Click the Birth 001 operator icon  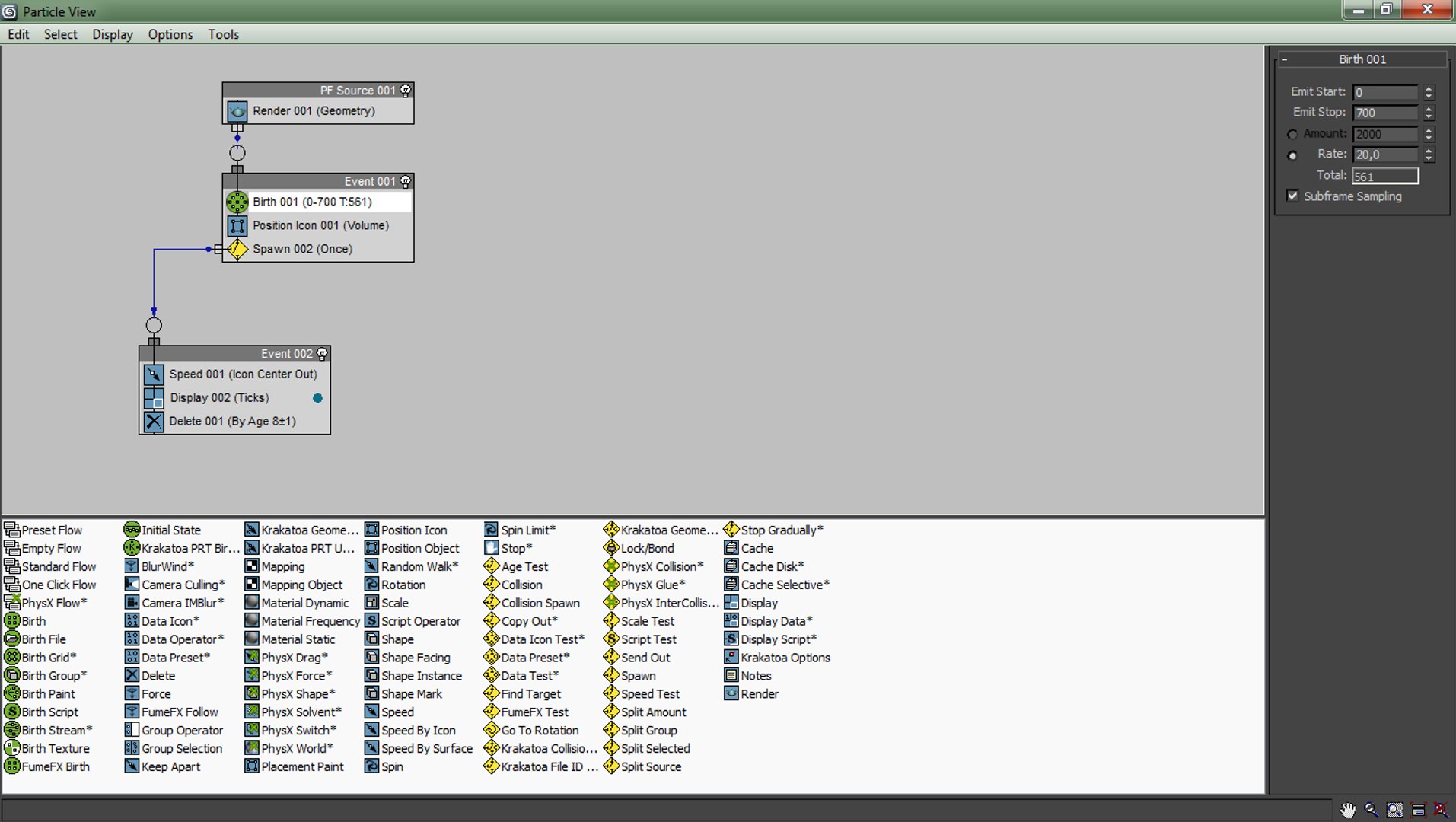237,202
